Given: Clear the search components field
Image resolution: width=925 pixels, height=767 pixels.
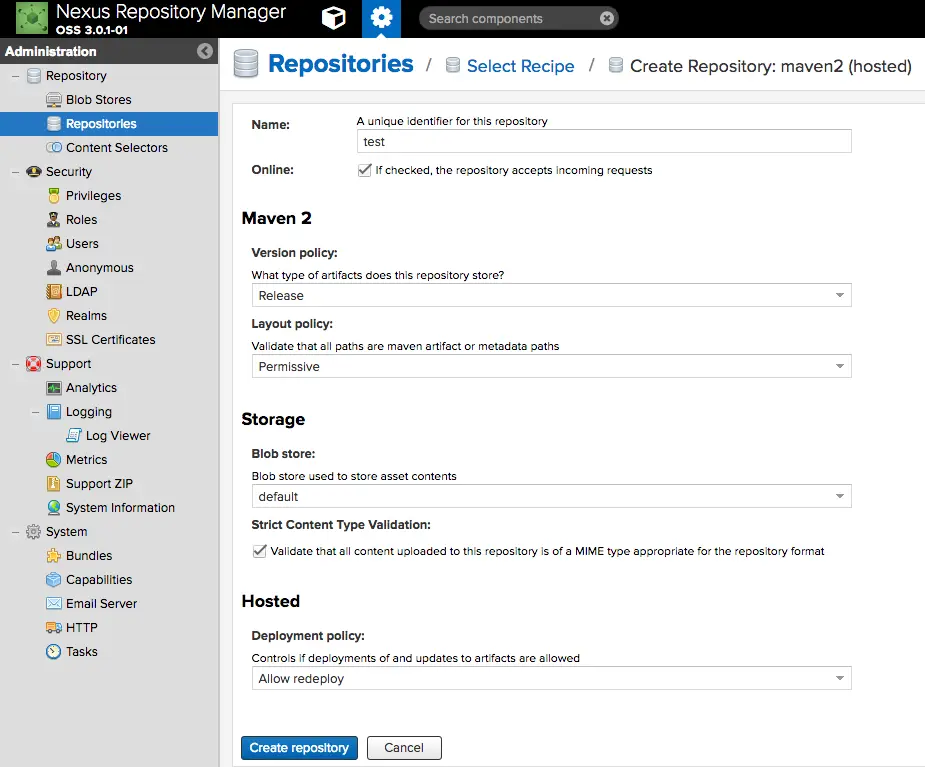Looking at the screenshot, I should click(x=606, y=18).
